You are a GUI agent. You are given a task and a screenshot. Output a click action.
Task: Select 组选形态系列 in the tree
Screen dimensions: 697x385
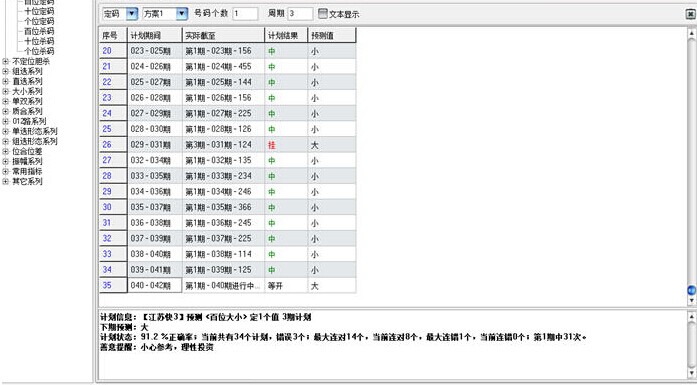pyautogui.click(x=35, y=141)
